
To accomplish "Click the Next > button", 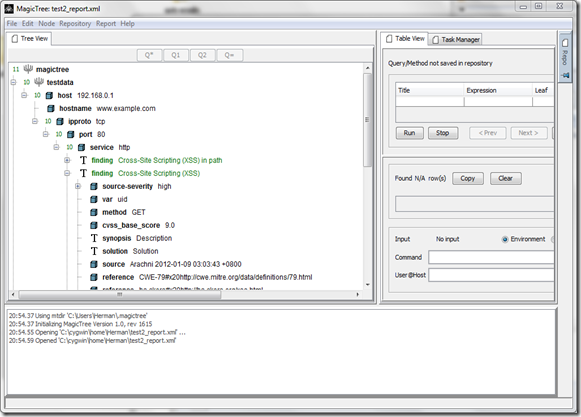I will coord(529,133).
